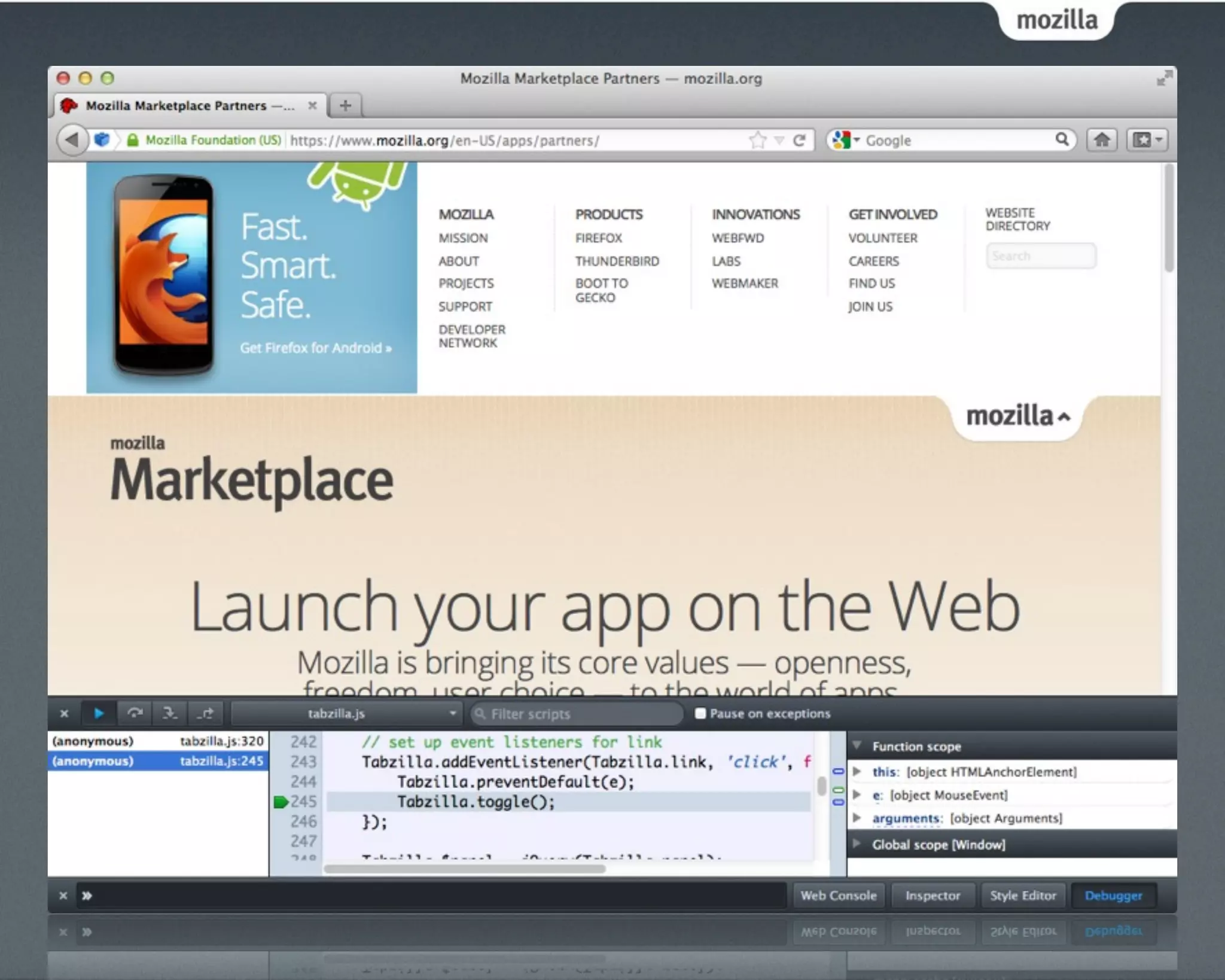Click the Home toolbar icon
The height and width of the screenshot is (980, 1225).
[1102, 140]
